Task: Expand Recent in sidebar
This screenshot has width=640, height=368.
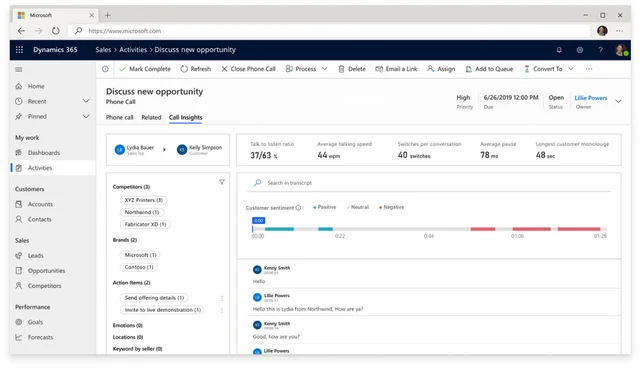Action: point(86,101)
